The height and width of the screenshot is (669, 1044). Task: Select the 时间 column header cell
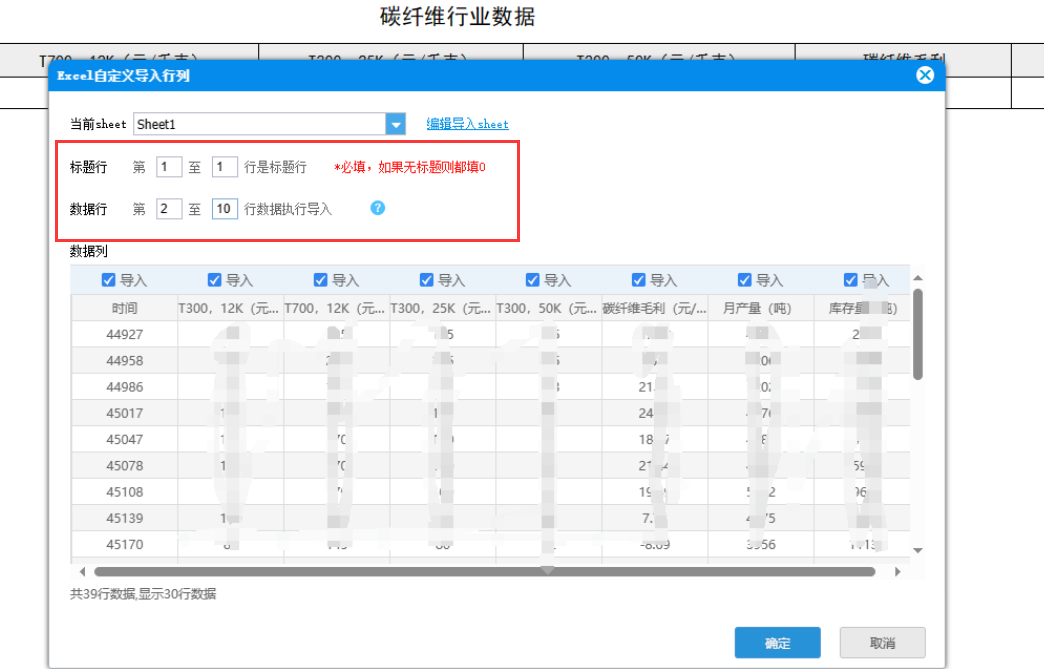(x=125, y=308)
